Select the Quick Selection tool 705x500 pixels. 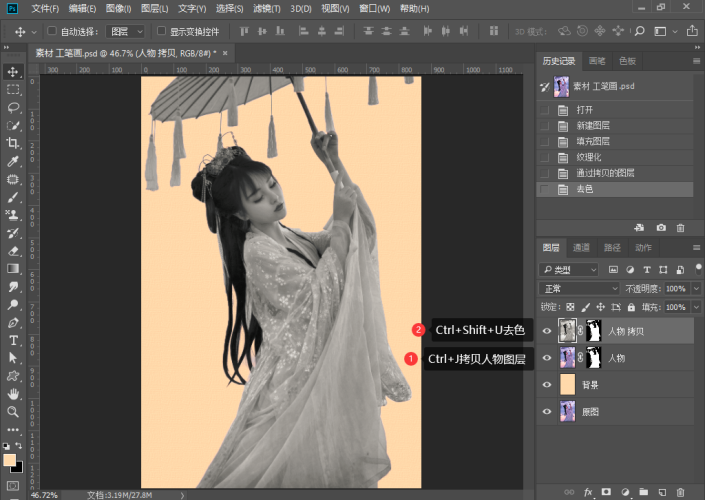[13, 125]
